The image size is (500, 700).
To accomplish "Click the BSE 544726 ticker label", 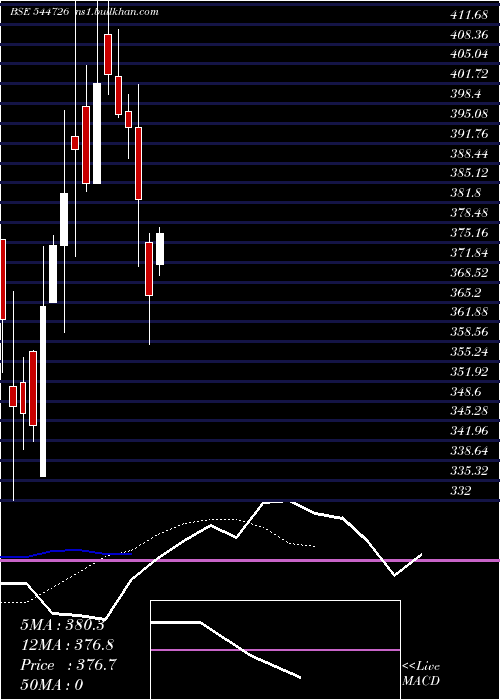I will (x=40, y=12).
